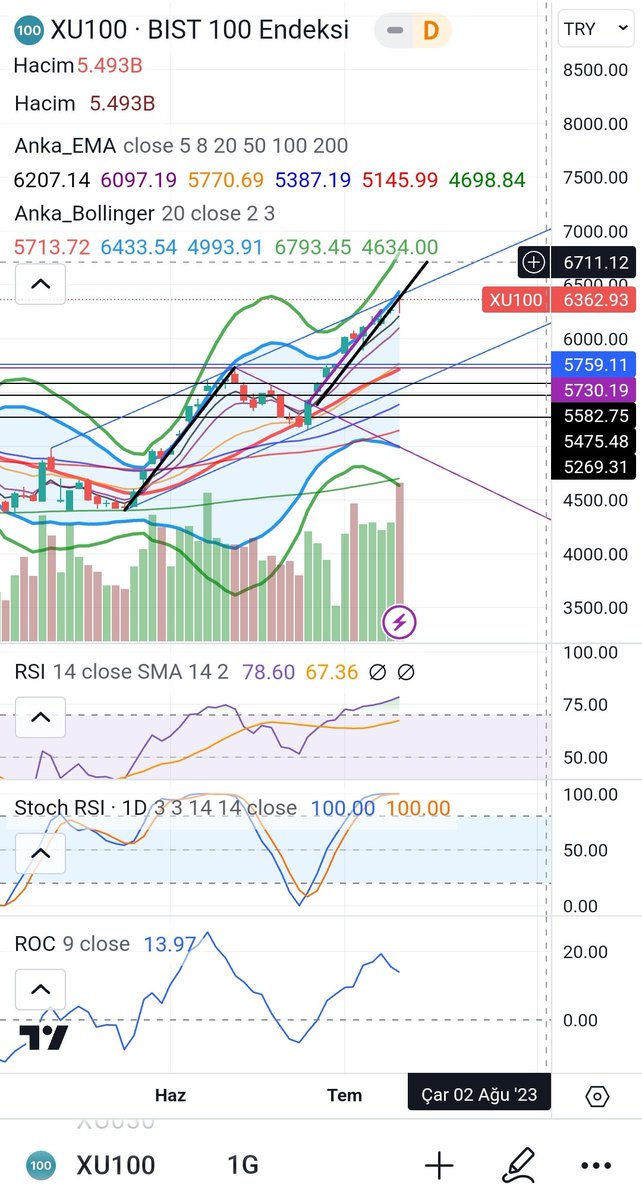Click the blue EMA value 5387.19
Viewport: 642px width, 1200px height.
[313, 181]
